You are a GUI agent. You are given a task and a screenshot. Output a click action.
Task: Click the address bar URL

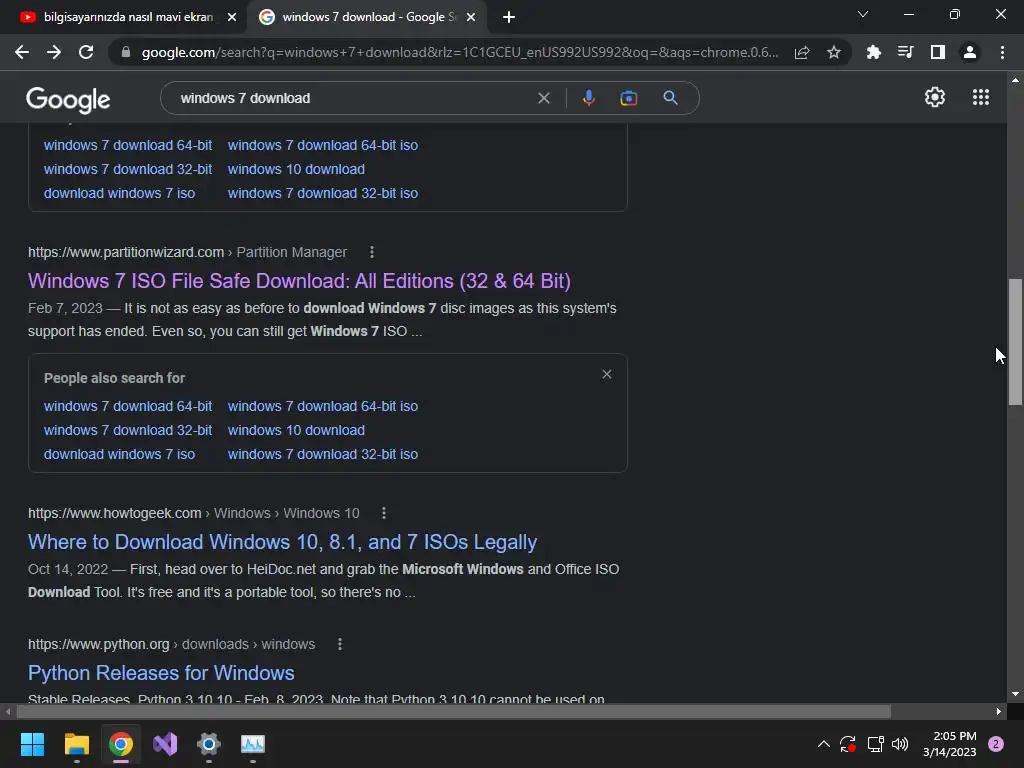[460, 52]
